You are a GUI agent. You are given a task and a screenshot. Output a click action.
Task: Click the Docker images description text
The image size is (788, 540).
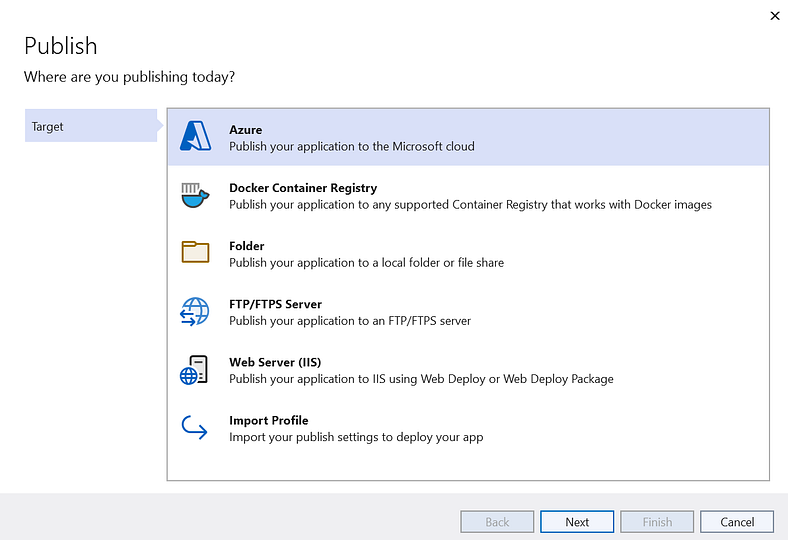470,204
